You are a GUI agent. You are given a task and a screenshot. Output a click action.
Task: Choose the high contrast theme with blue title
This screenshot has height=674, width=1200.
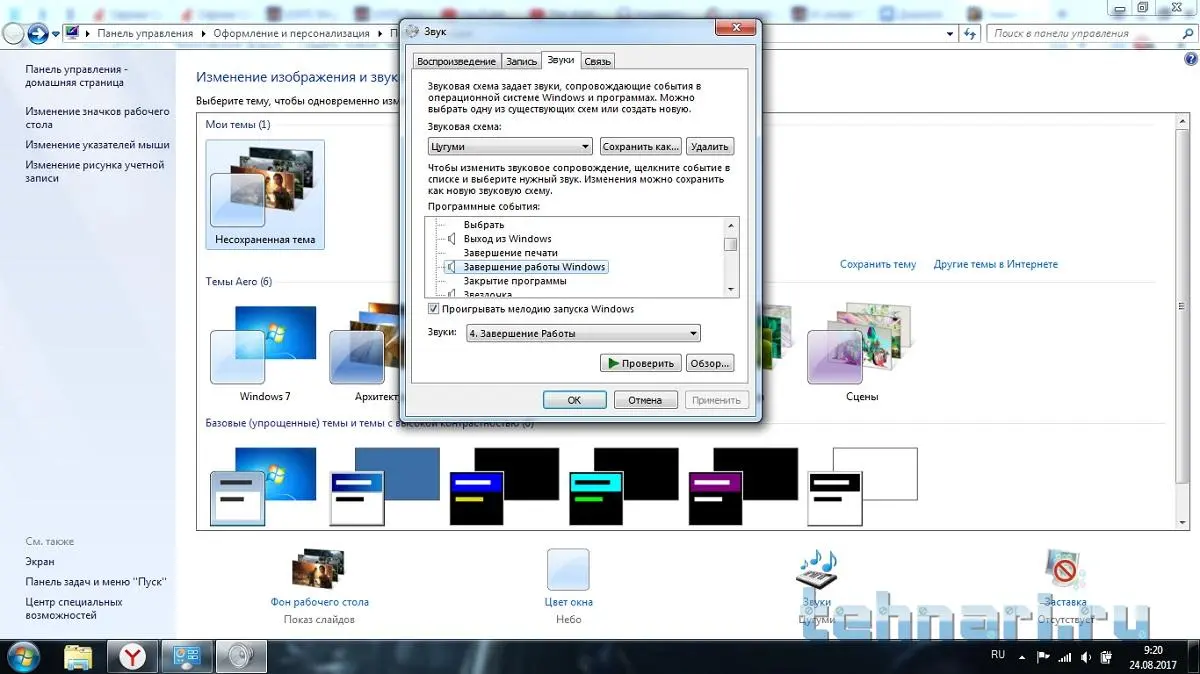504,486
